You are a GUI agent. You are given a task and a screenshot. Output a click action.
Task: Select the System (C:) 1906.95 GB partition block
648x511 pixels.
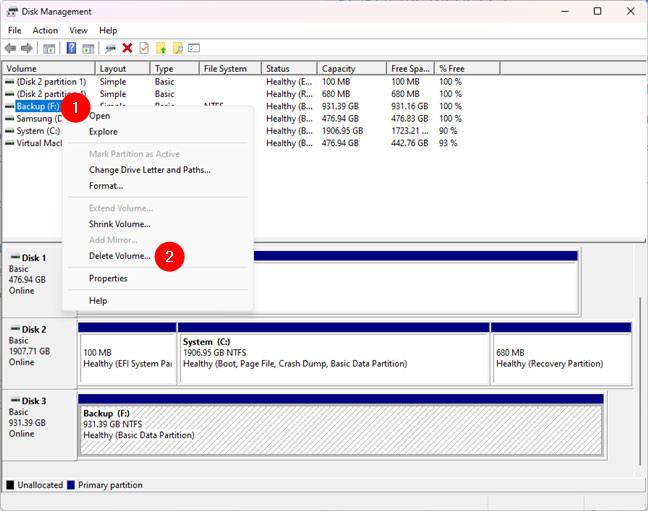(334, 354)
